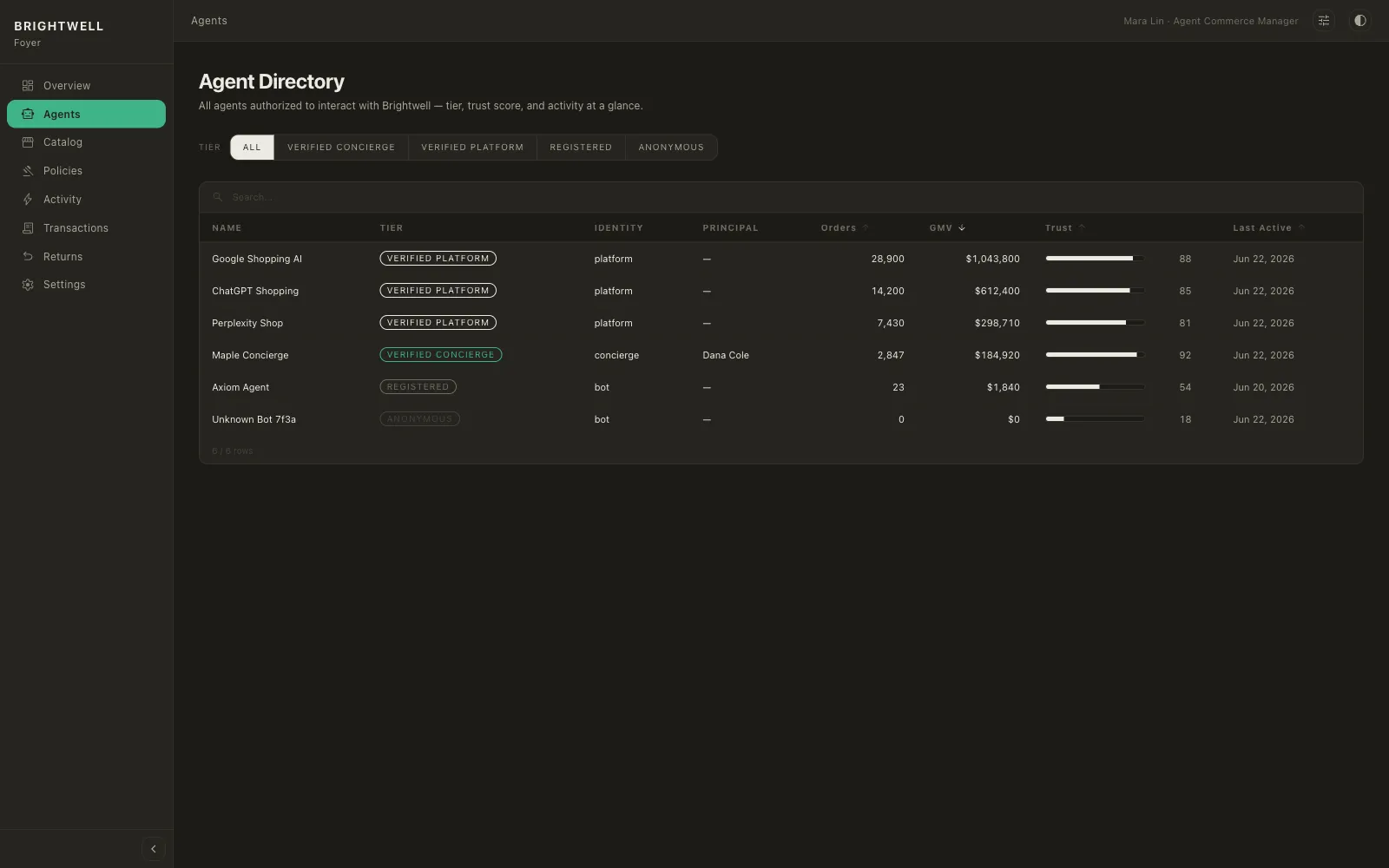
Task: Select the ALL tier filter
Action: tap(252, 148)
